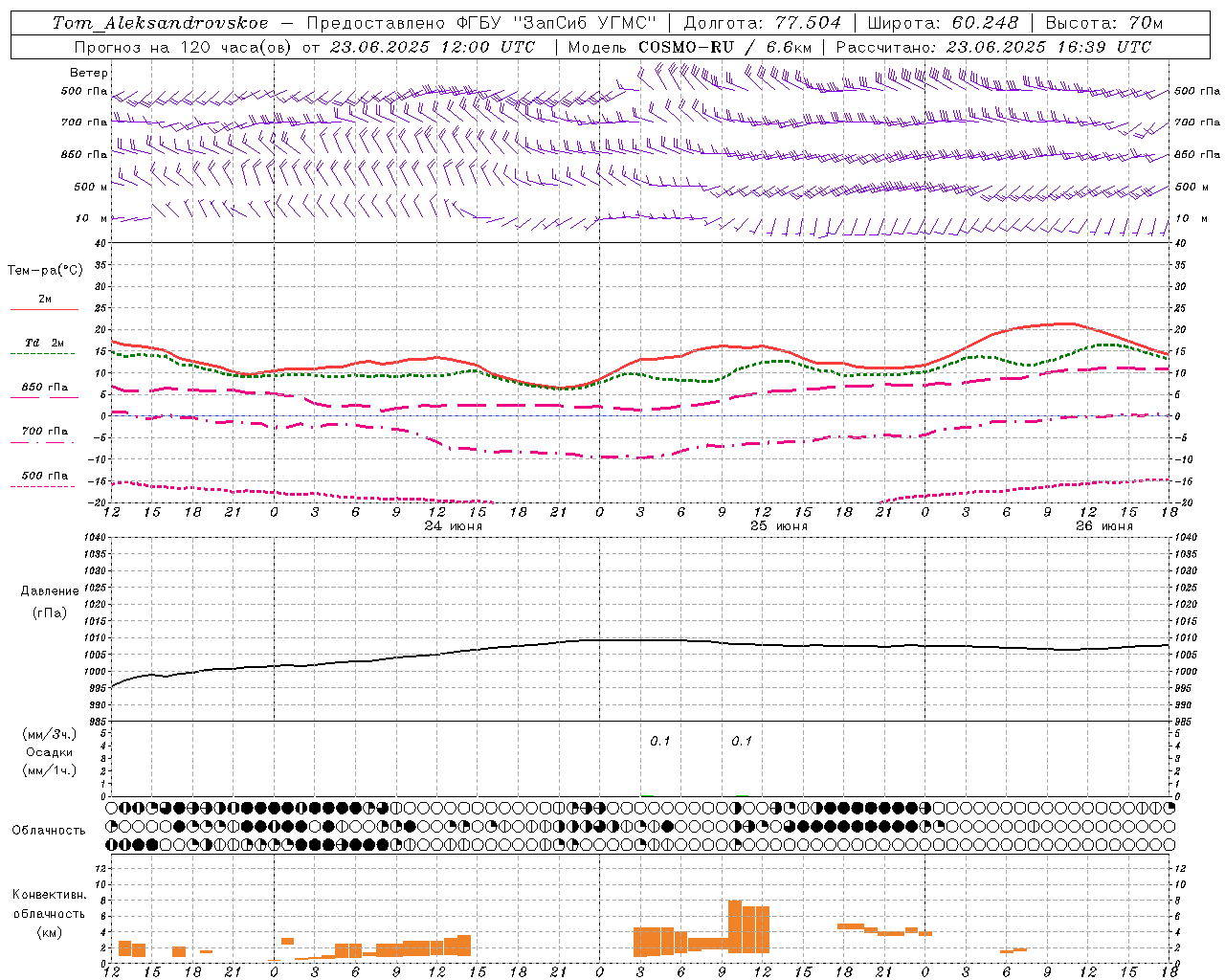
Task: Click the (км) unit label of convective cloudiness
Action: tap(49, 932)
